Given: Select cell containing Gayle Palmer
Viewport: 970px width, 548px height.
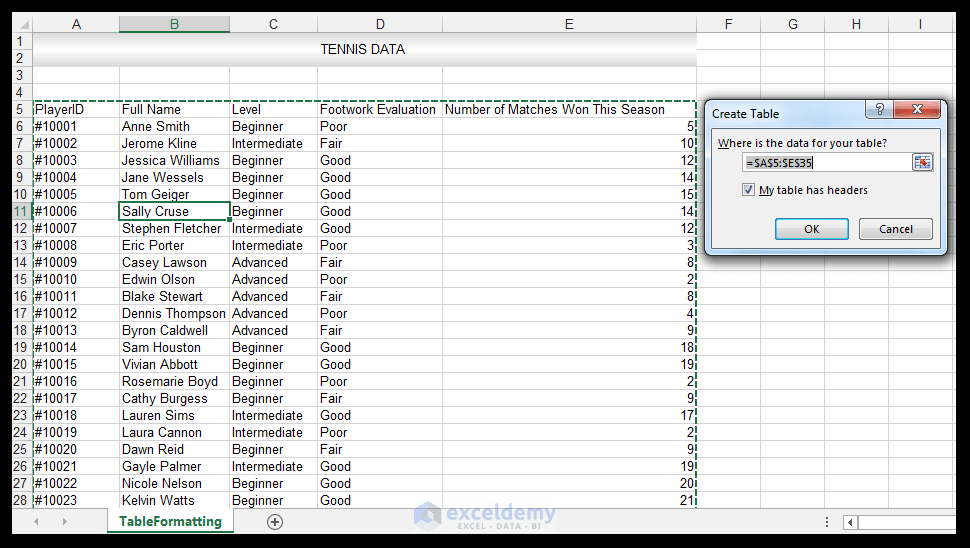Looking at the screenshot, I should click(174, 466).
